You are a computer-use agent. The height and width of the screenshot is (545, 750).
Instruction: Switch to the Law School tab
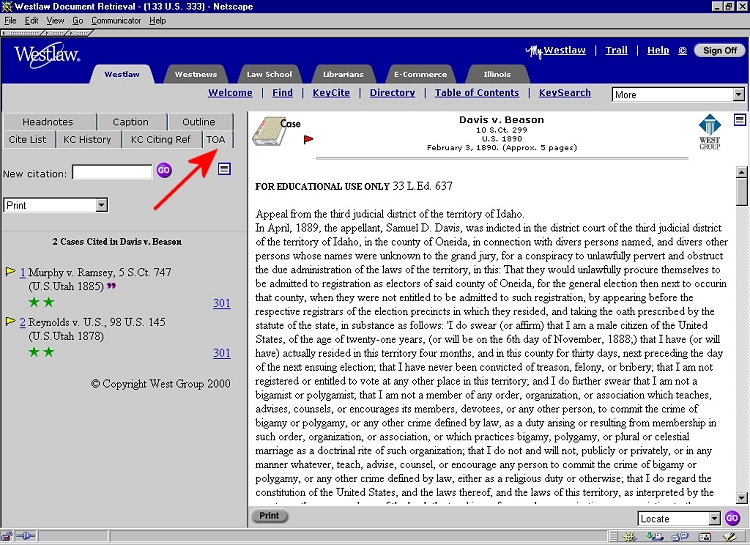coord(269,74)
